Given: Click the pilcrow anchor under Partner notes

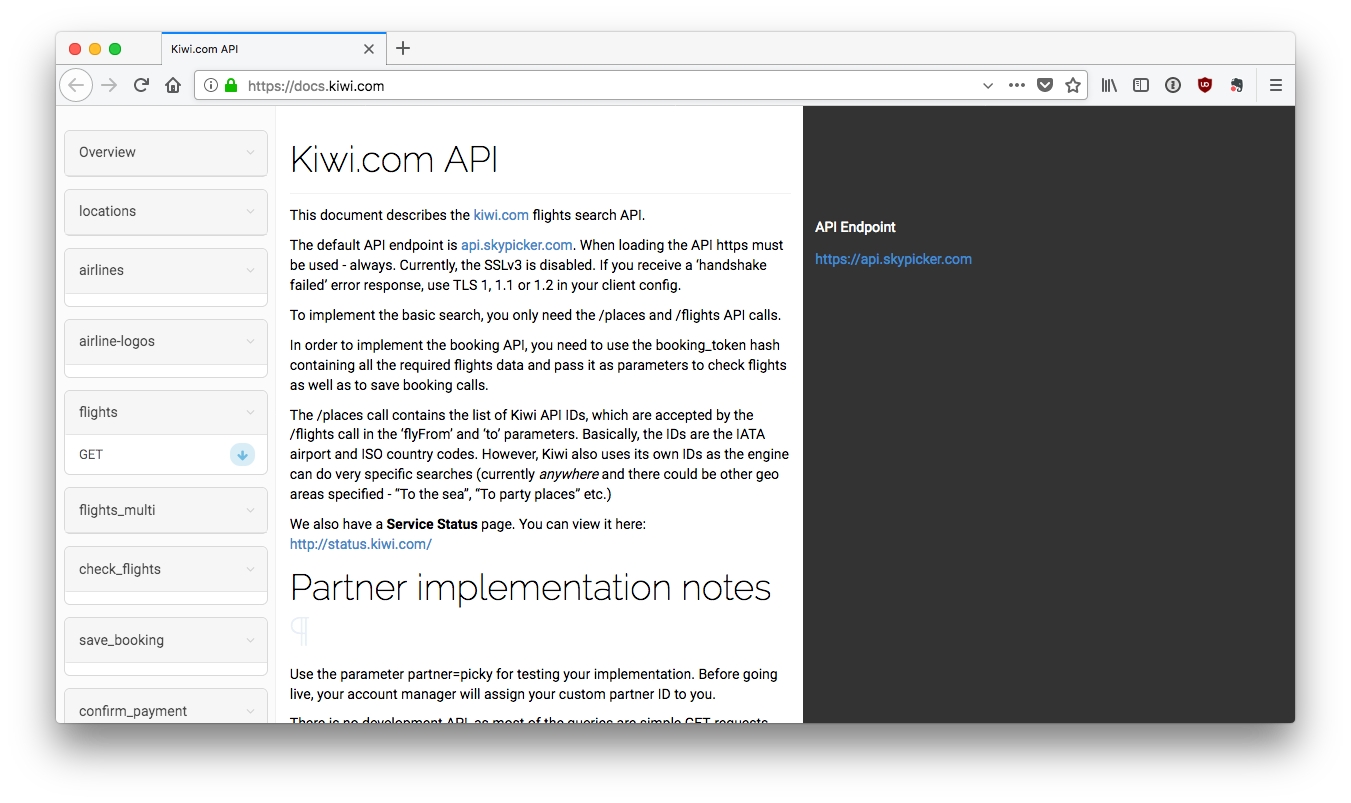Looking at the screenshot, I should click(300, 631).
